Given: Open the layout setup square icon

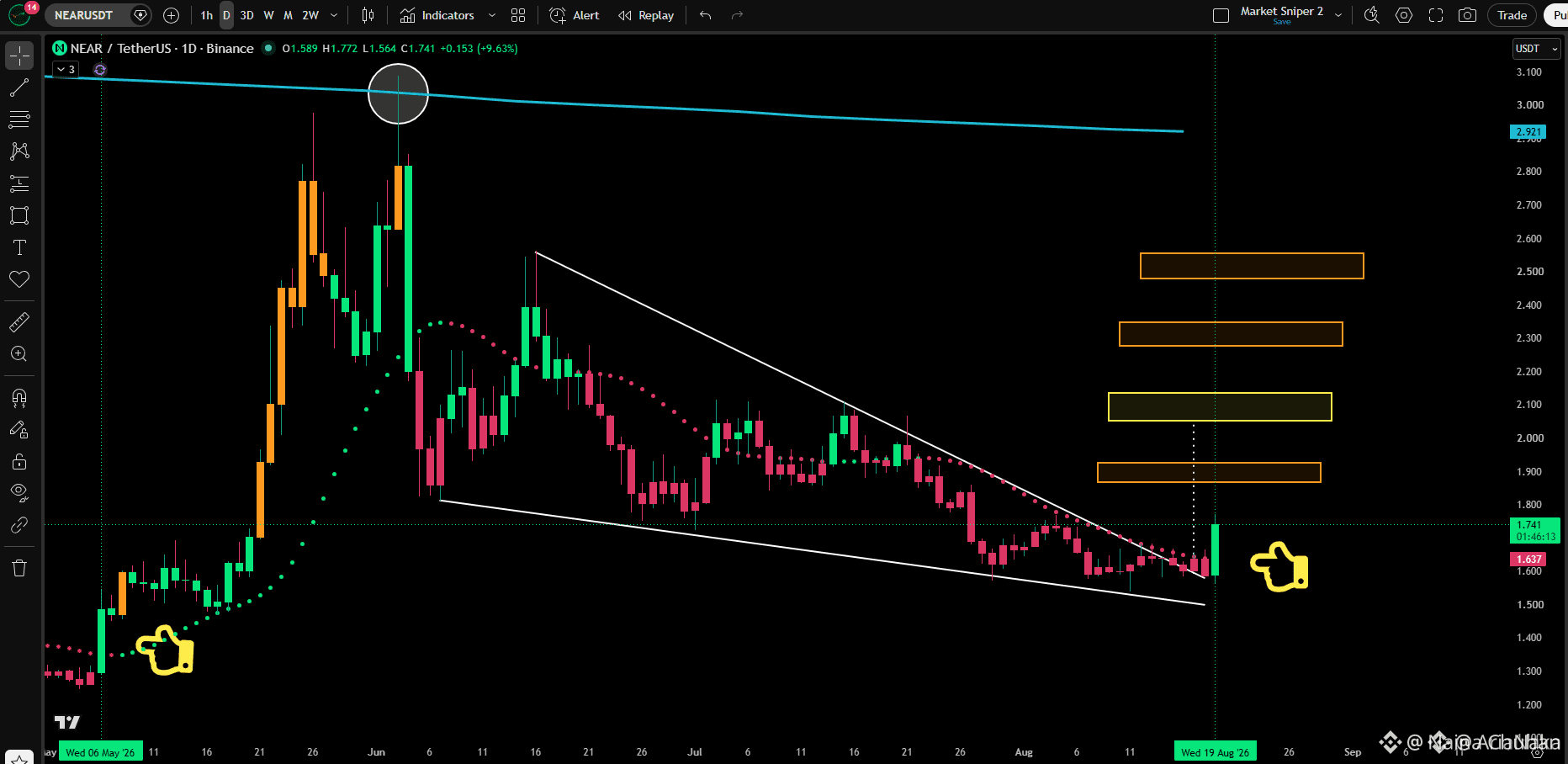Looking at the screenshot, I should 1221,15.
